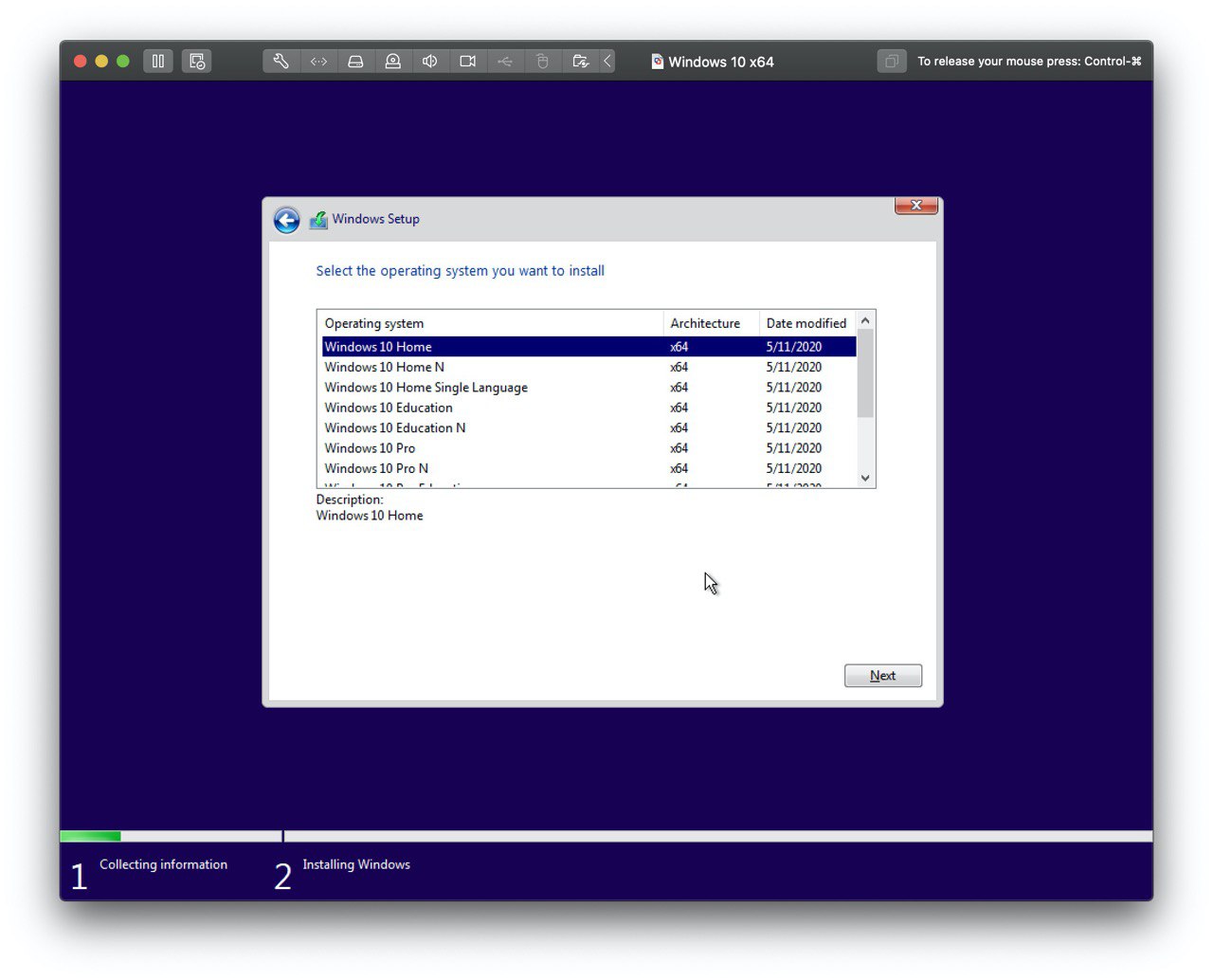The height and width of the screenshot is (980, 1213).
Task: Select Windows 10 Pro N row
Action: 588,468
